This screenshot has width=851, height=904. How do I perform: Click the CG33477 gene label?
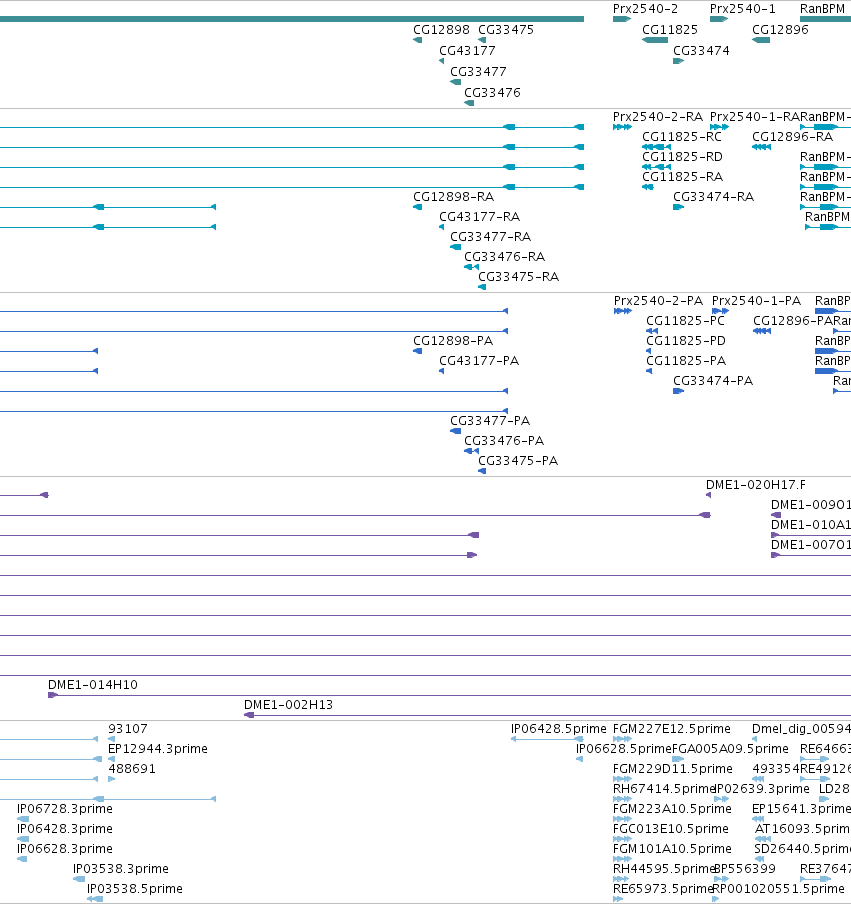click(x=479, y=71)
